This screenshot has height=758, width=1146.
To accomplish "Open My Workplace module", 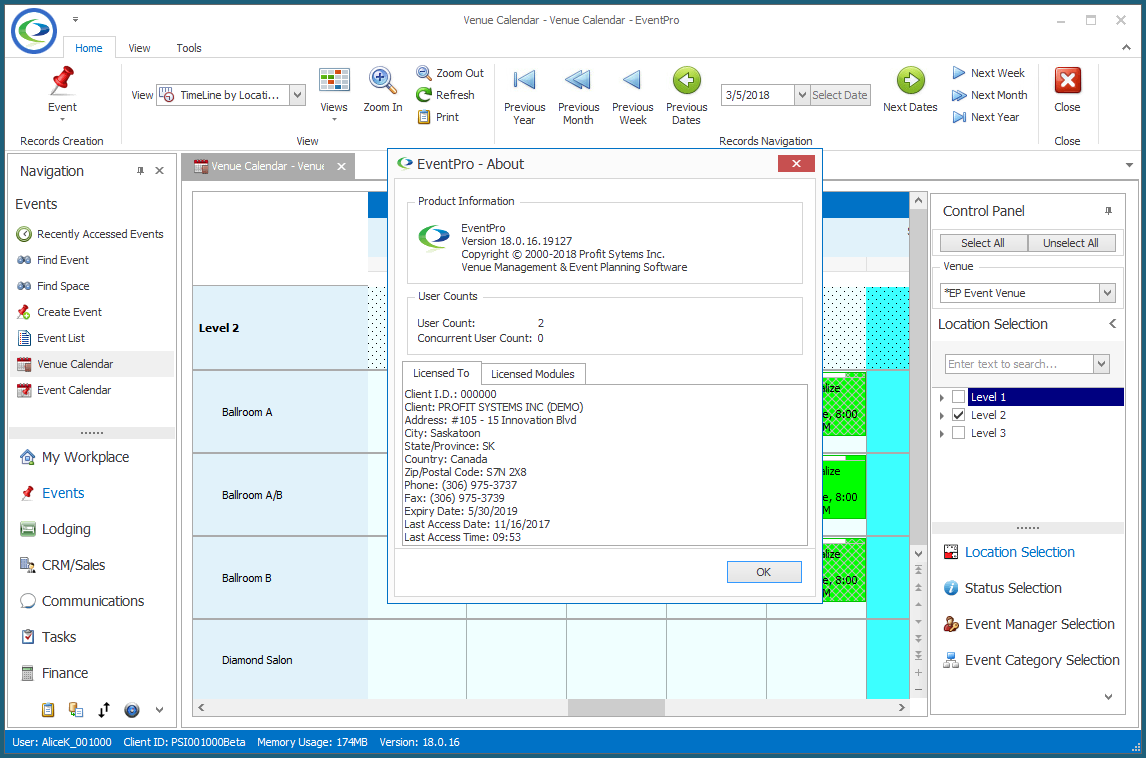I will [75, 458].
